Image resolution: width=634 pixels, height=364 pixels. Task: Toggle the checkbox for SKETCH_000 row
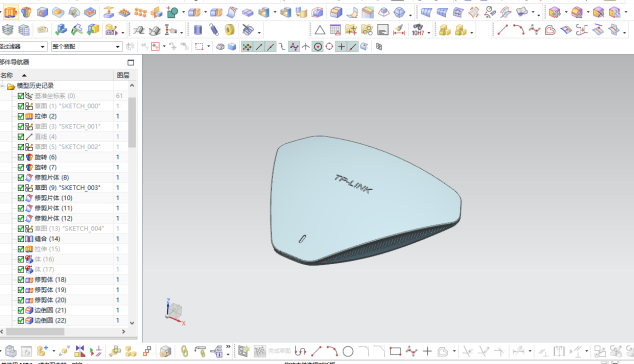(21, 106)
